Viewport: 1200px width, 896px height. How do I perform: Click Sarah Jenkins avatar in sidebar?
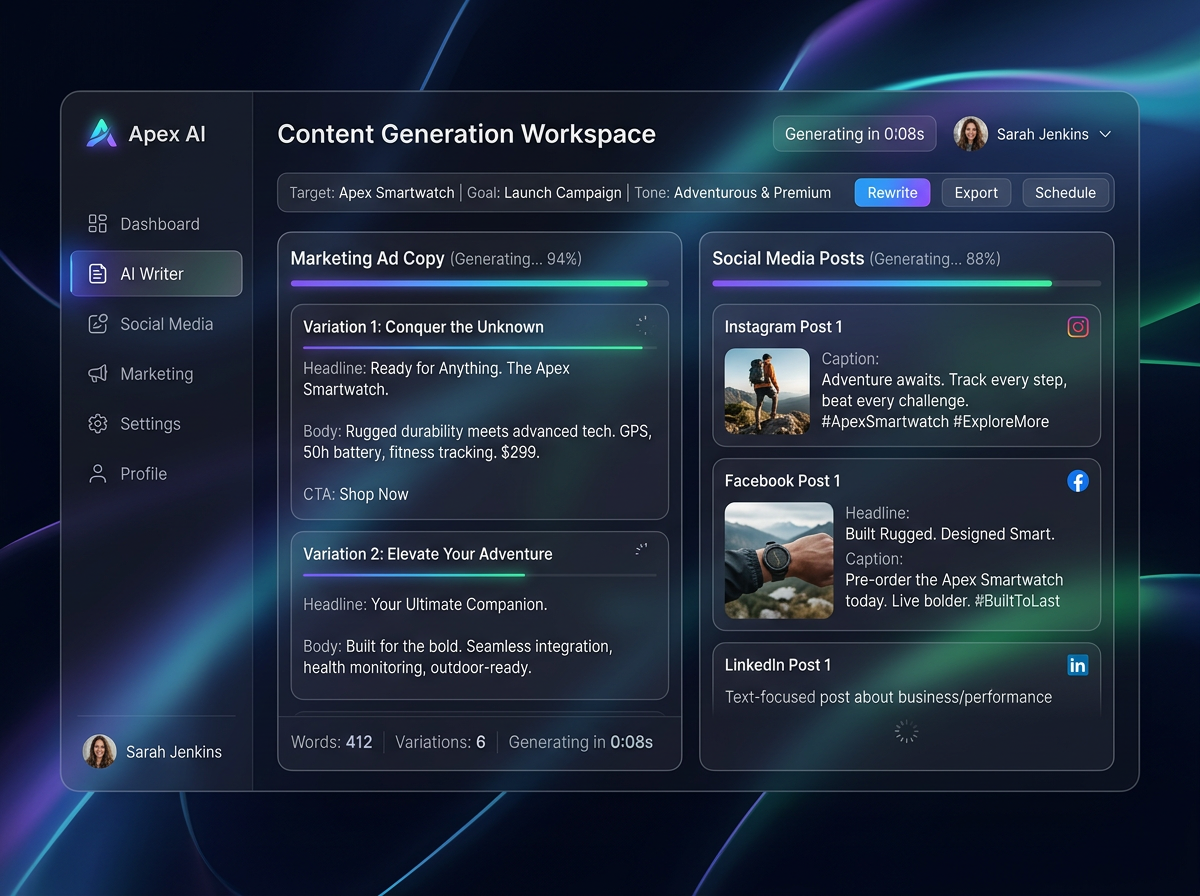coord(99,751)
